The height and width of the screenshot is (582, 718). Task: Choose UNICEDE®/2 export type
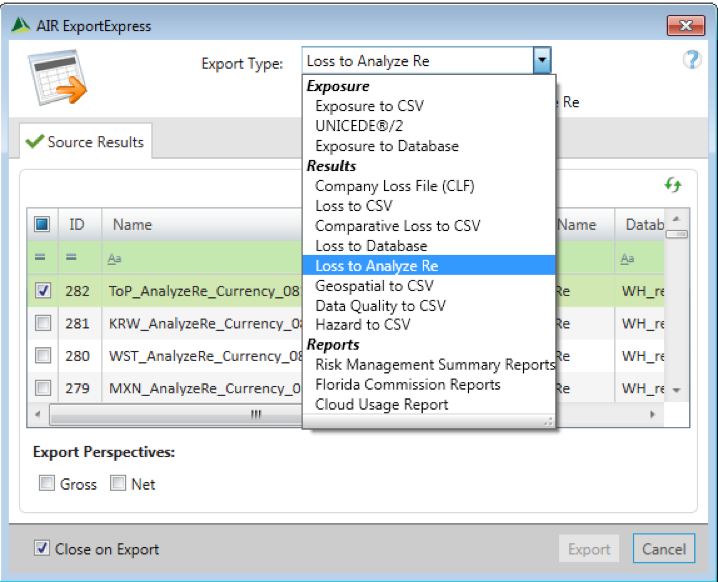359,126
